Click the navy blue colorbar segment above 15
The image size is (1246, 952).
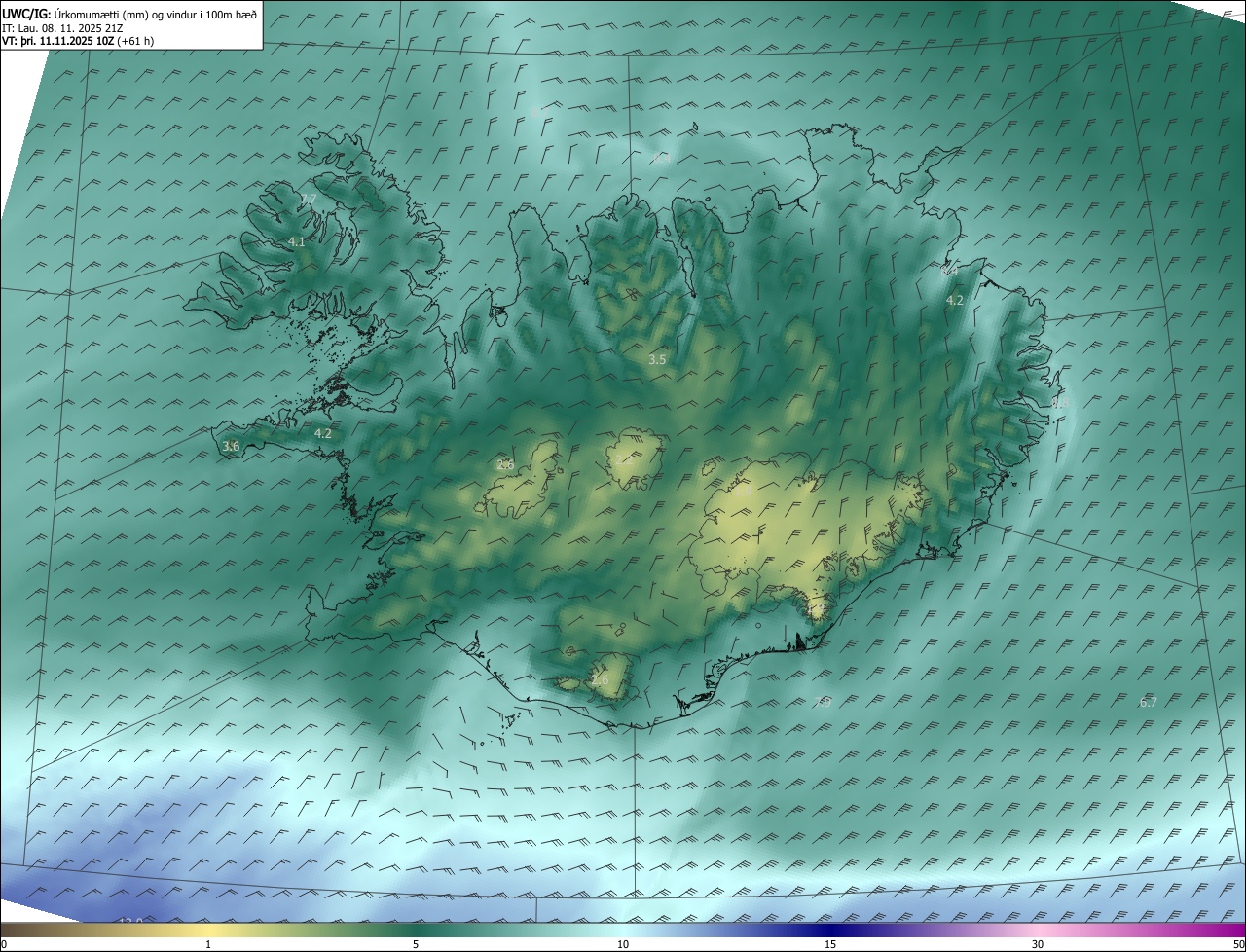point(830,930)
